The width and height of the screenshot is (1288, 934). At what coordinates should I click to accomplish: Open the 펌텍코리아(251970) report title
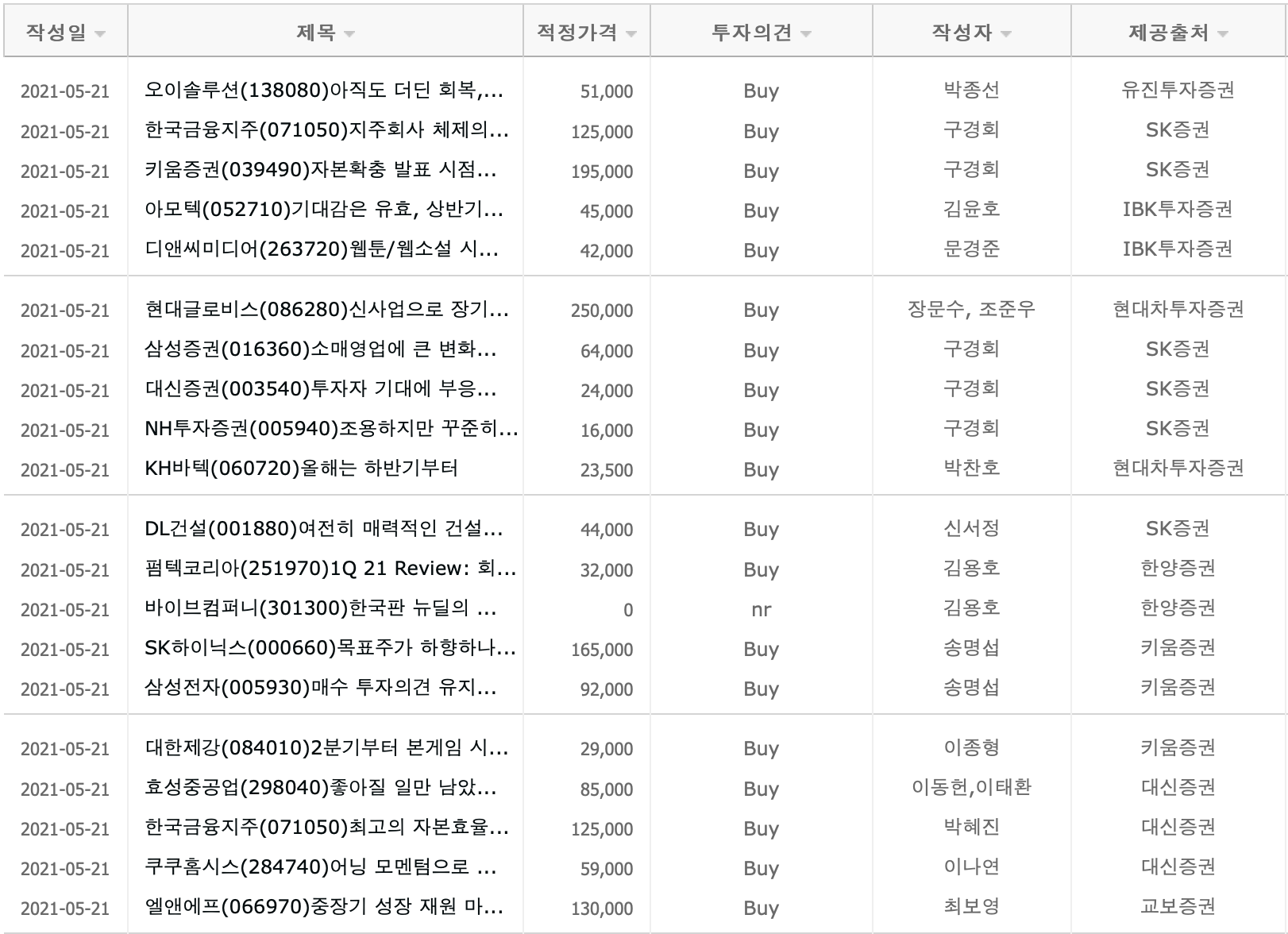330,569
